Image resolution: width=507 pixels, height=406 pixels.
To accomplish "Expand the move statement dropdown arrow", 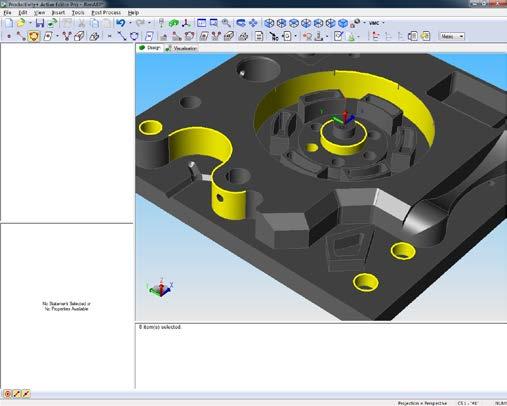I will pos(295,36).
